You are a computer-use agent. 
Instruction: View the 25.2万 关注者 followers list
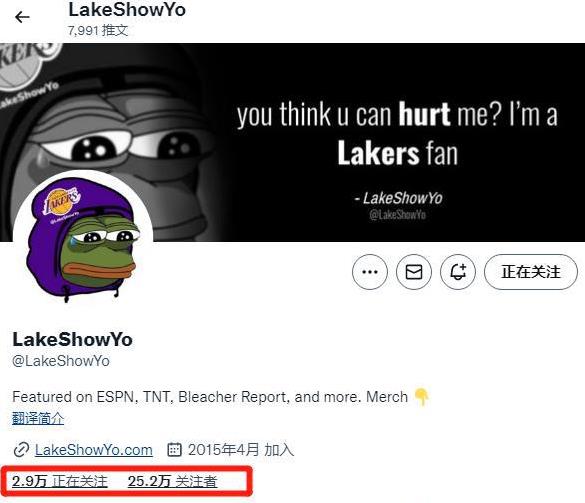(x=172, y=481)
